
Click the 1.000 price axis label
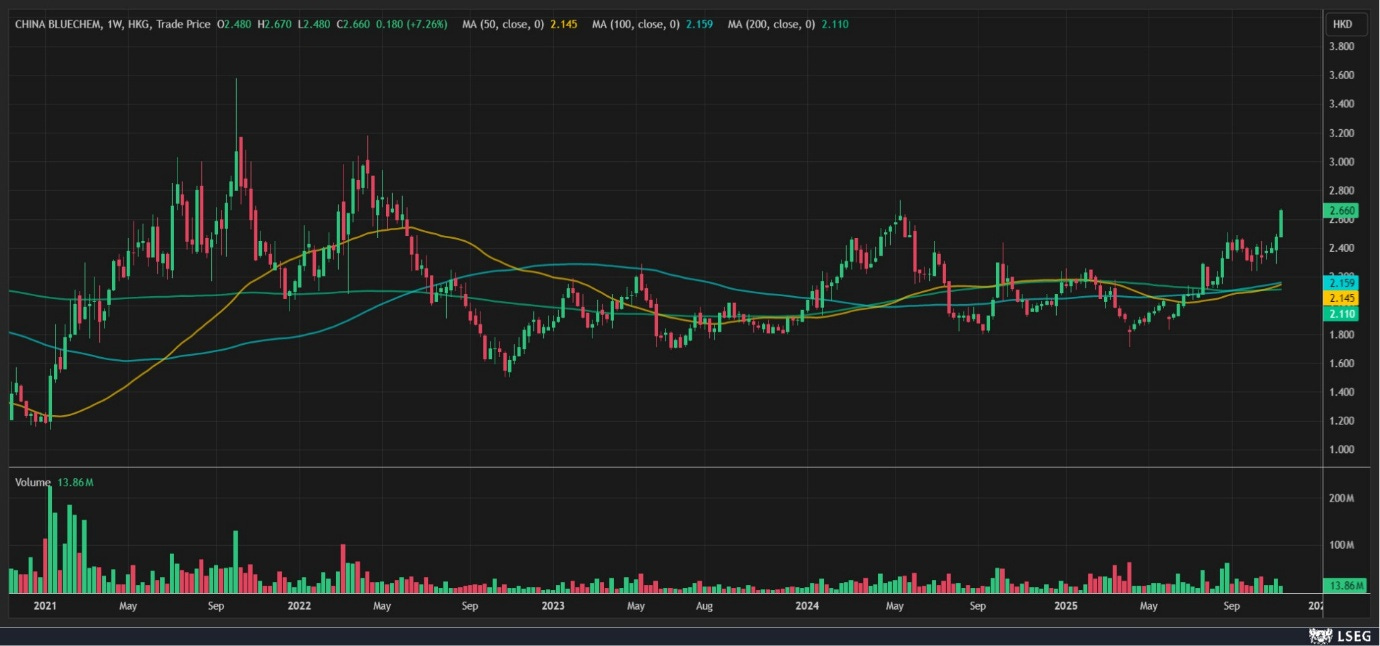tap(1341, 450)
